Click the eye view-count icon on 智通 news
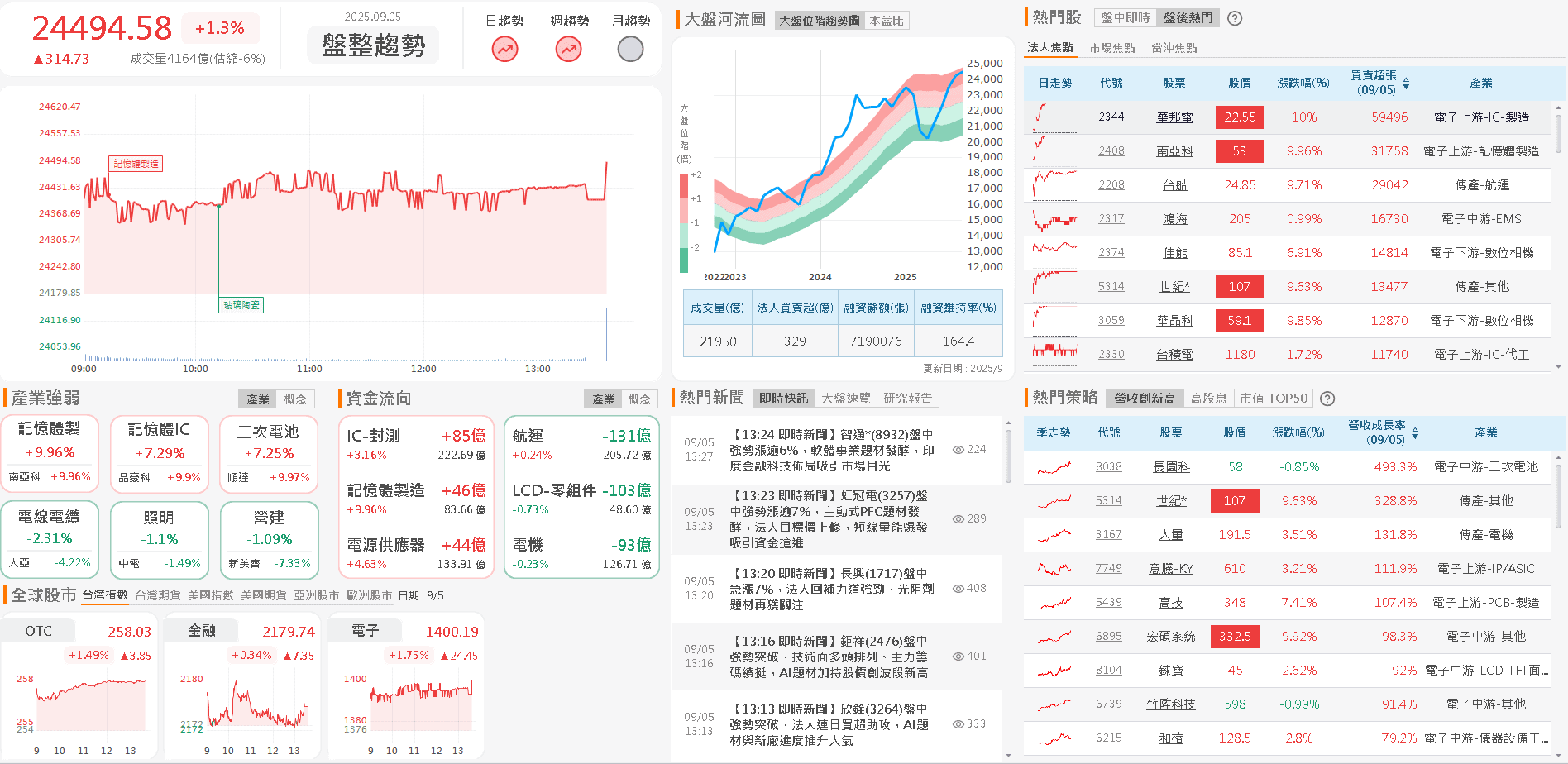The height and width of the screenshot is (764, 1568). 957,450
